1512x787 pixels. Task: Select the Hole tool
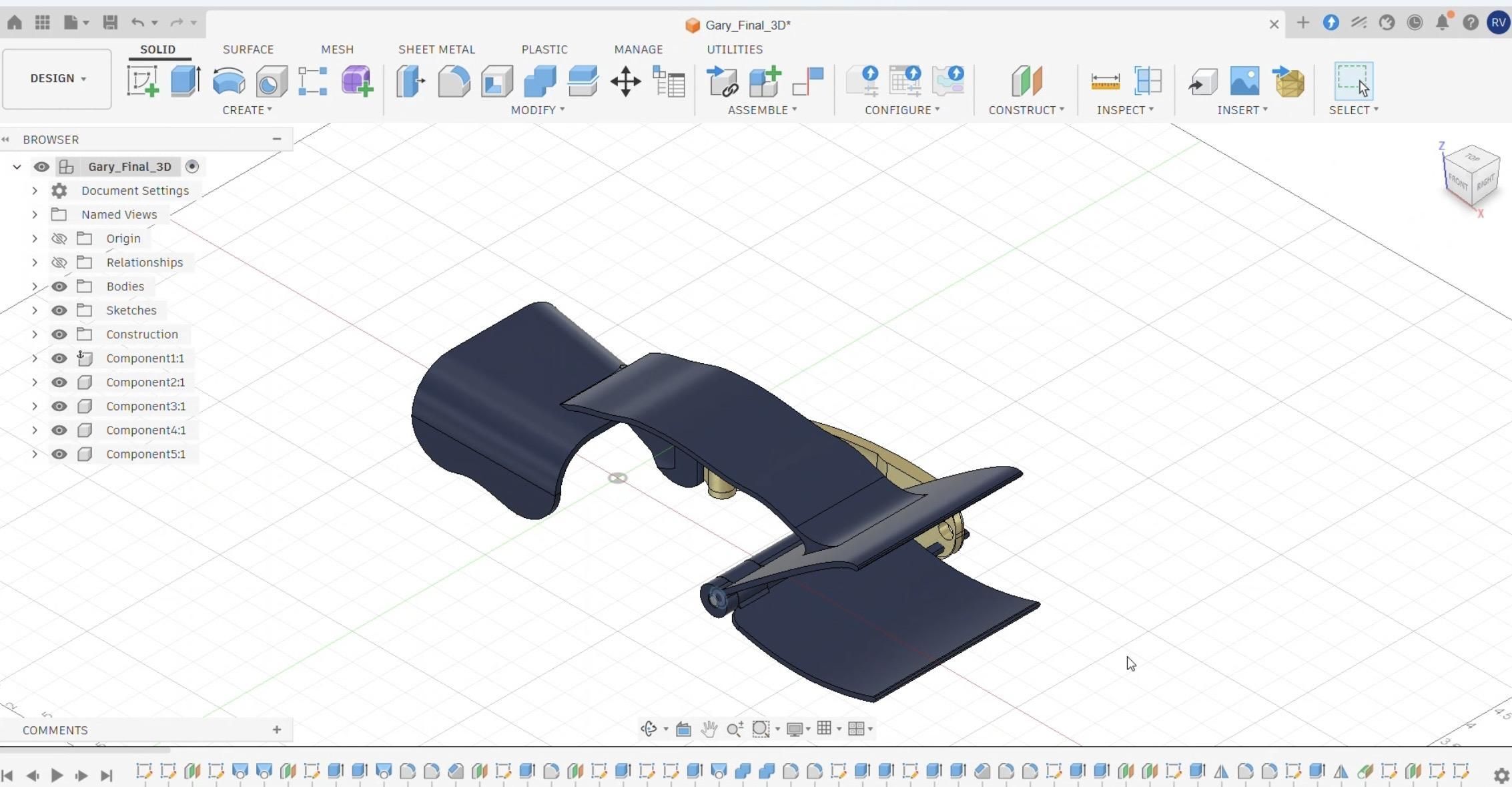point(272,81)
